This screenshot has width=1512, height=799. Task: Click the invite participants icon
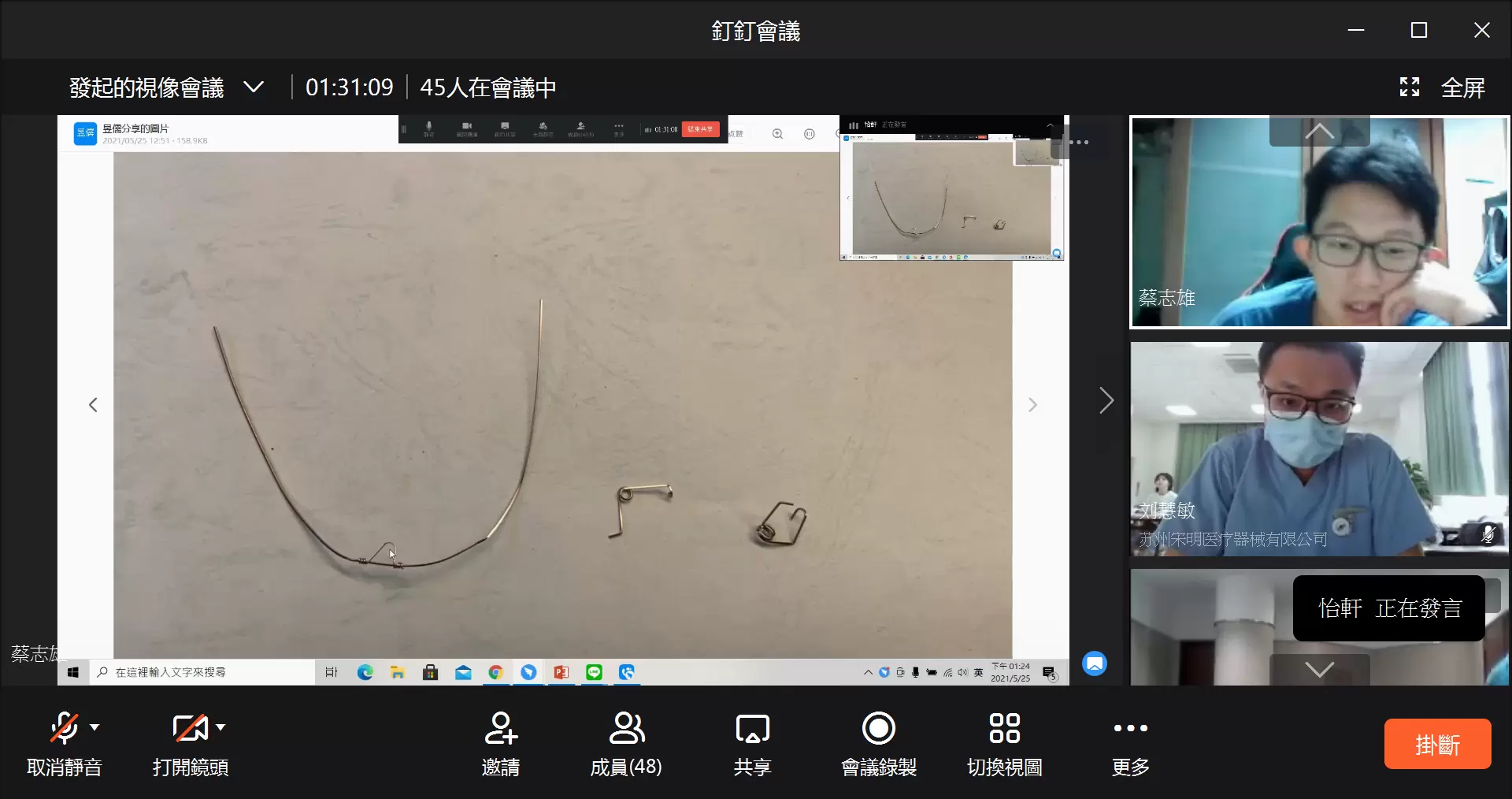coord(500,728)
